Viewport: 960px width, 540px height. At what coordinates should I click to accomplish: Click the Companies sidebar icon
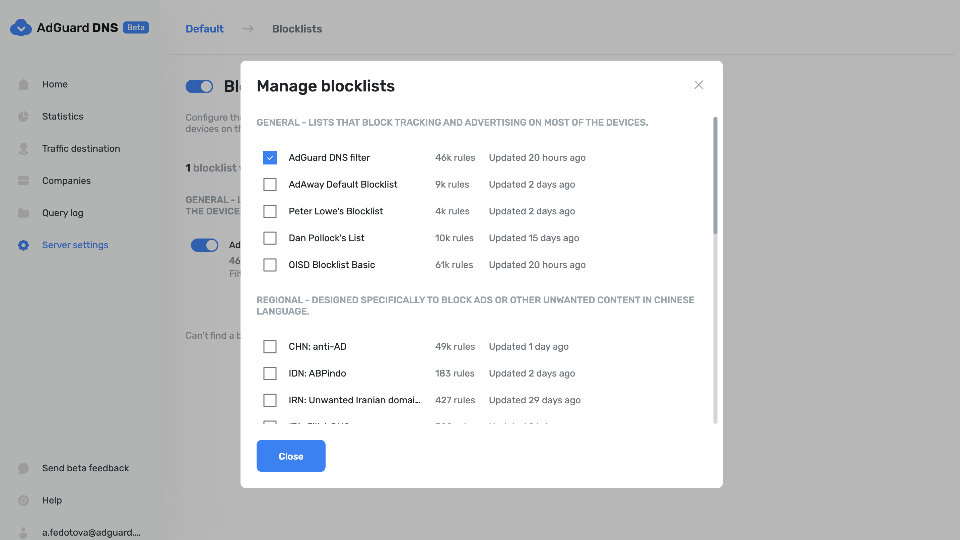coord(23,181)
